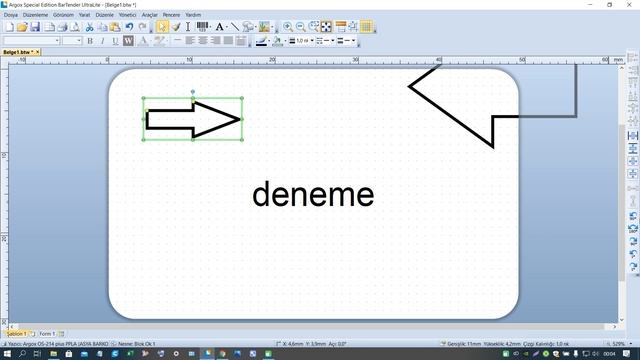Pick the barcode creation tool
This screenshot has width=640, height=360.
pos(202,27)
